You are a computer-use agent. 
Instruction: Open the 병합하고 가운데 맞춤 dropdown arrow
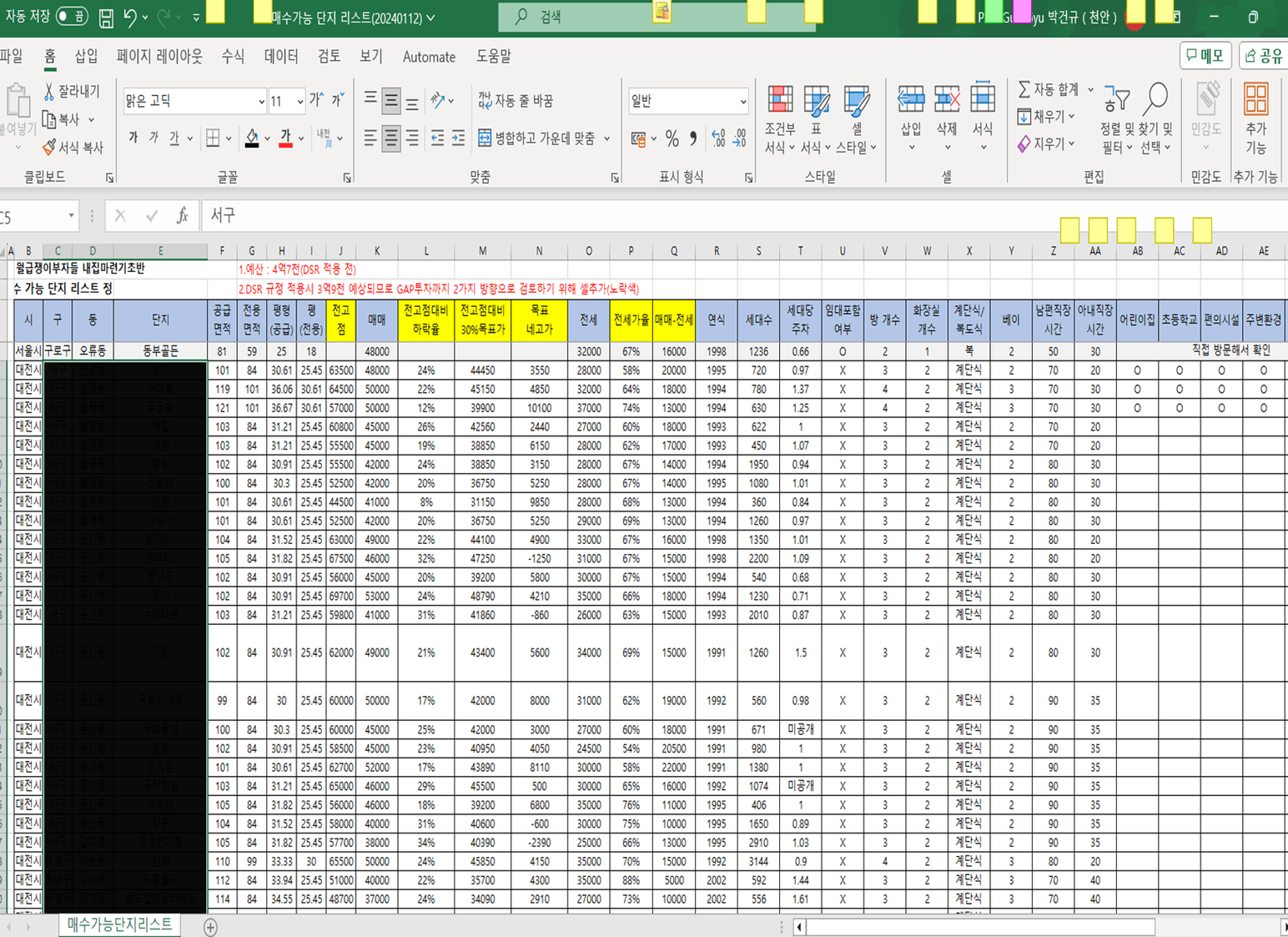pos(606,139)
